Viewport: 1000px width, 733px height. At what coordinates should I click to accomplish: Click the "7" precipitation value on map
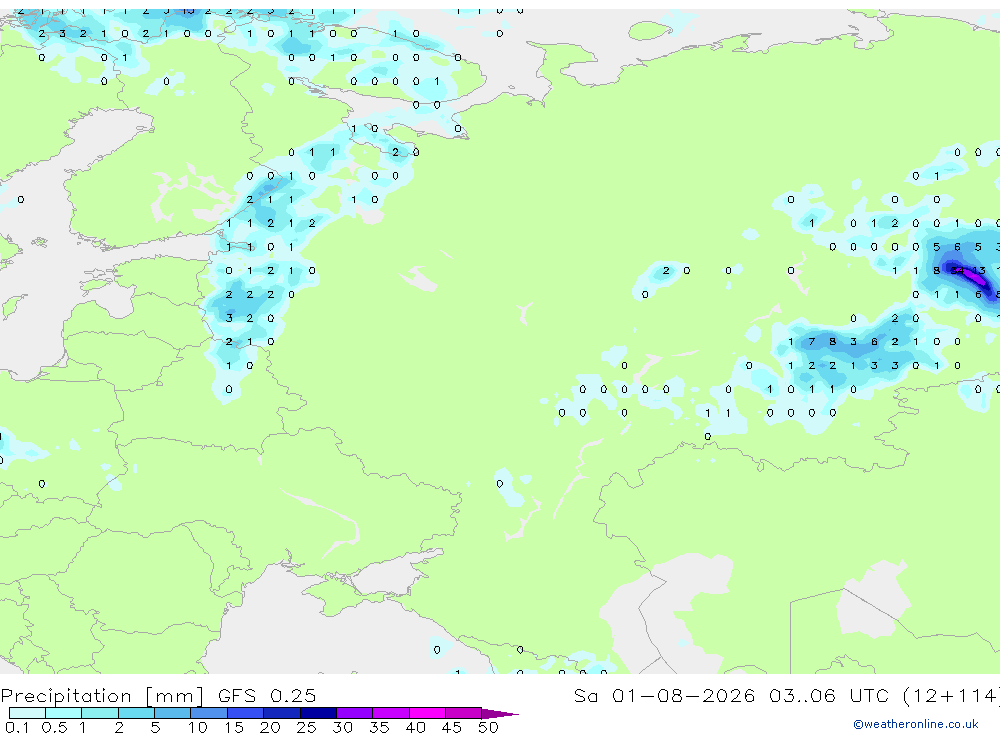[811, 342]
